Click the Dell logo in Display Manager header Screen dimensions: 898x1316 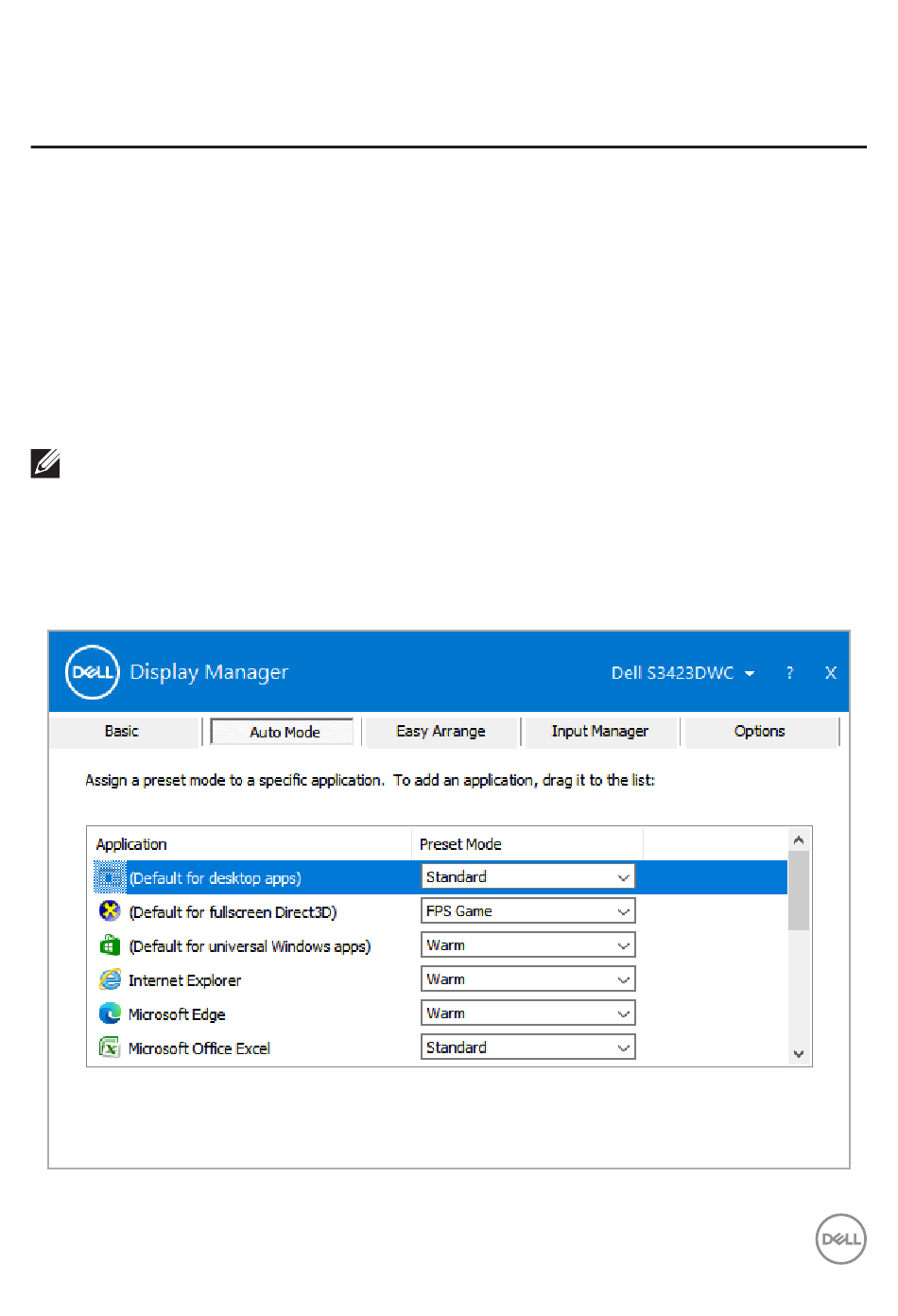click(x=93, y=672)
